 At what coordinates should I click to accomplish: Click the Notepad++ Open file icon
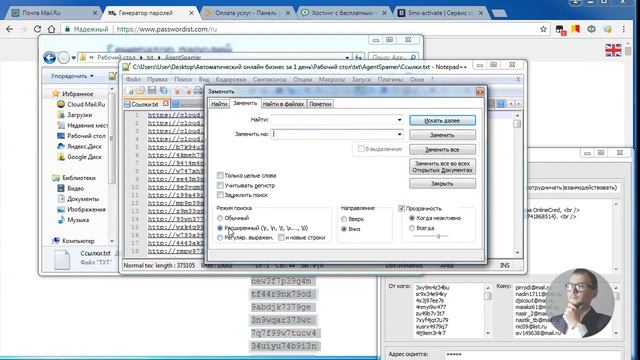tap(140, 91)
